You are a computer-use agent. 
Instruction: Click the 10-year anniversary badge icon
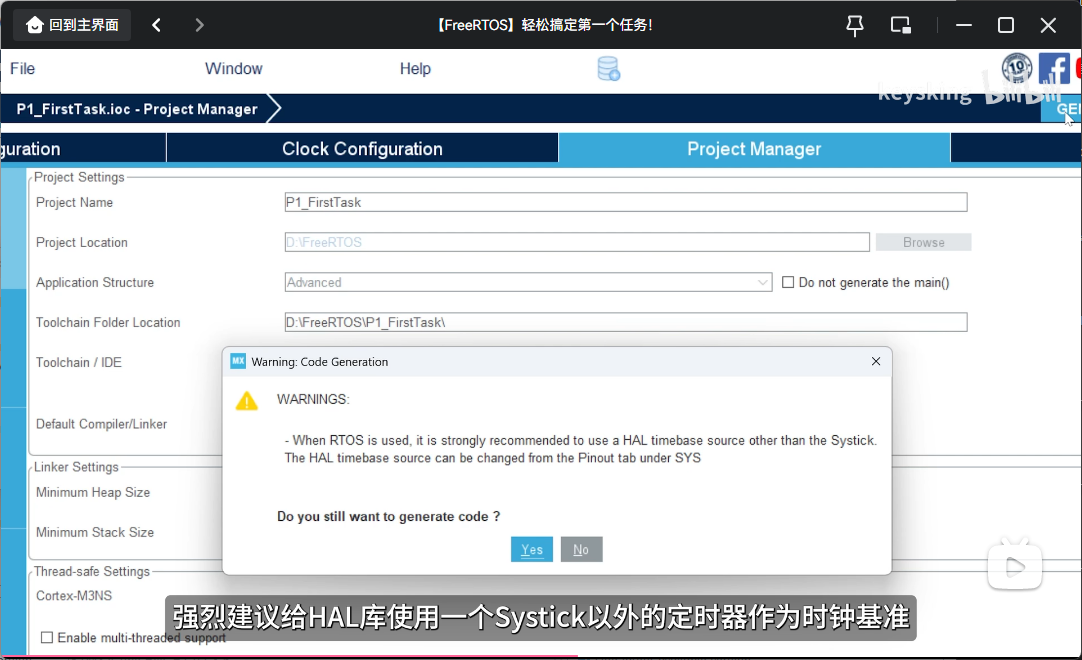tap(1016, 68)
